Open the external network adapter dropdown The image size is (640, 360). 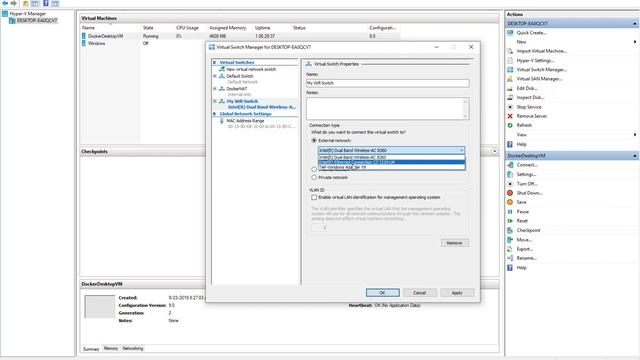pyautogui.click(x=461, y=150)
